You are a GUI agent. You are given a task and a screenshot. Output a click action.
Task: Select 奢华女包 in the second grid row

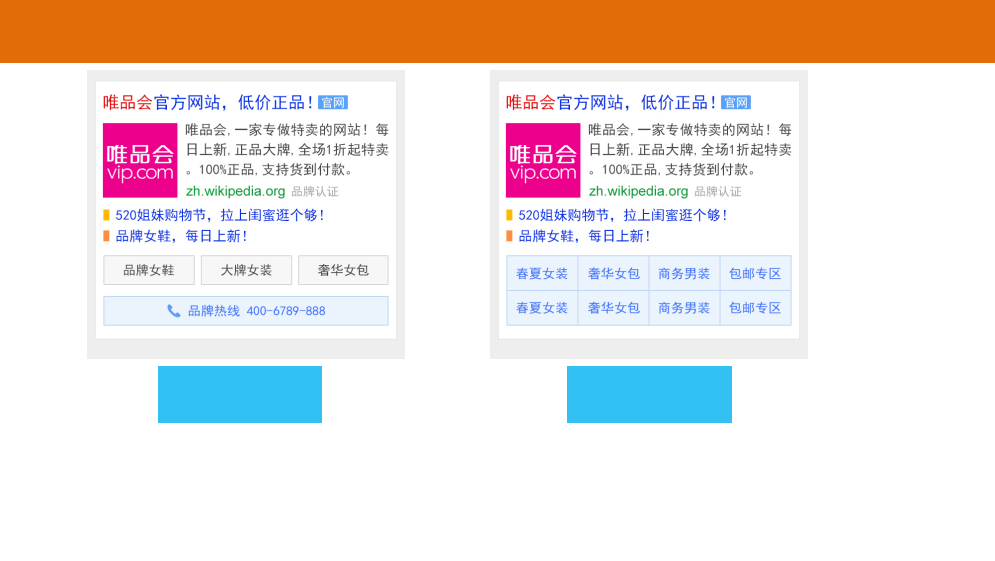[614, 308]
